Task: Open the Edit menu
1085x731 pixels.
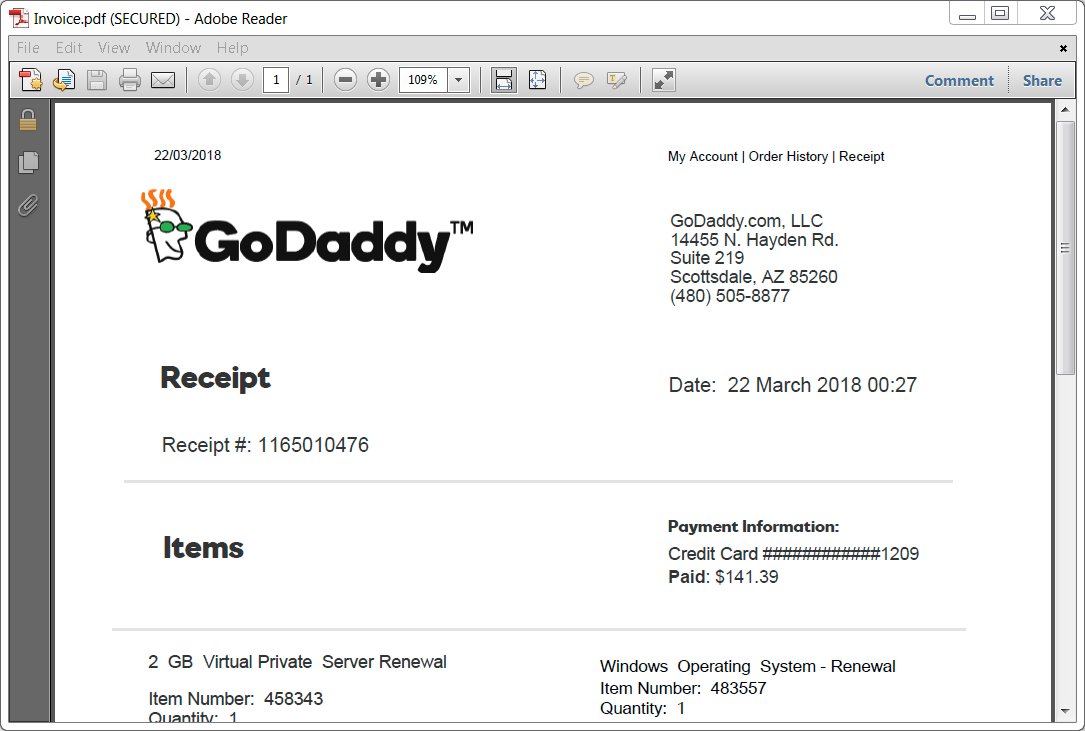Action: tap(69, 48)
